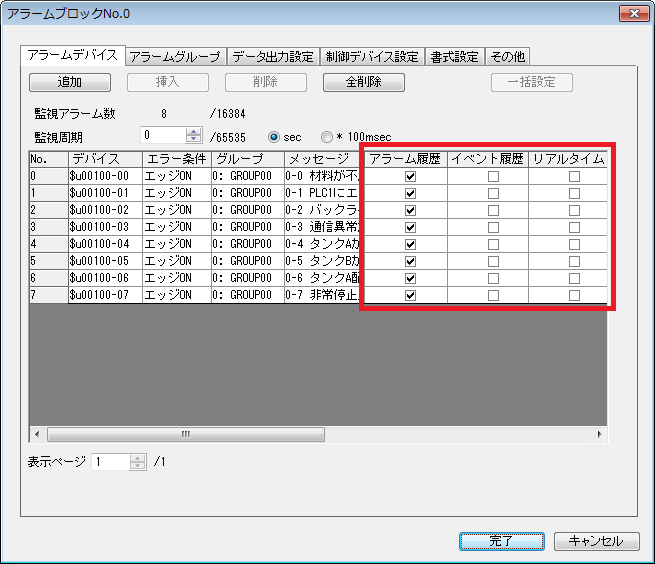Uncheck アラーム履歴 for row 0
Viewport: 655px width, 564px height.
coord(410,176)
